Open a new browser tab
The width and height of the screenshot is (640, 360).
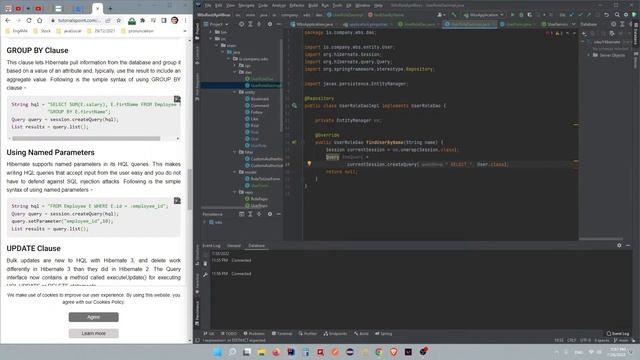click(110, 8)
